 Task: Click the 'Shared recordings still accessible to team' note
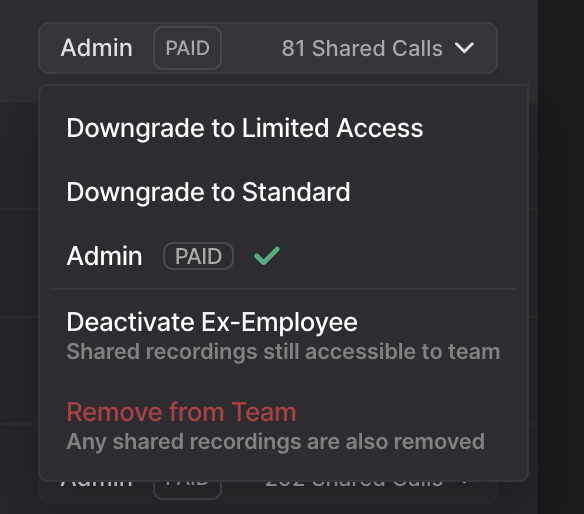283,352
